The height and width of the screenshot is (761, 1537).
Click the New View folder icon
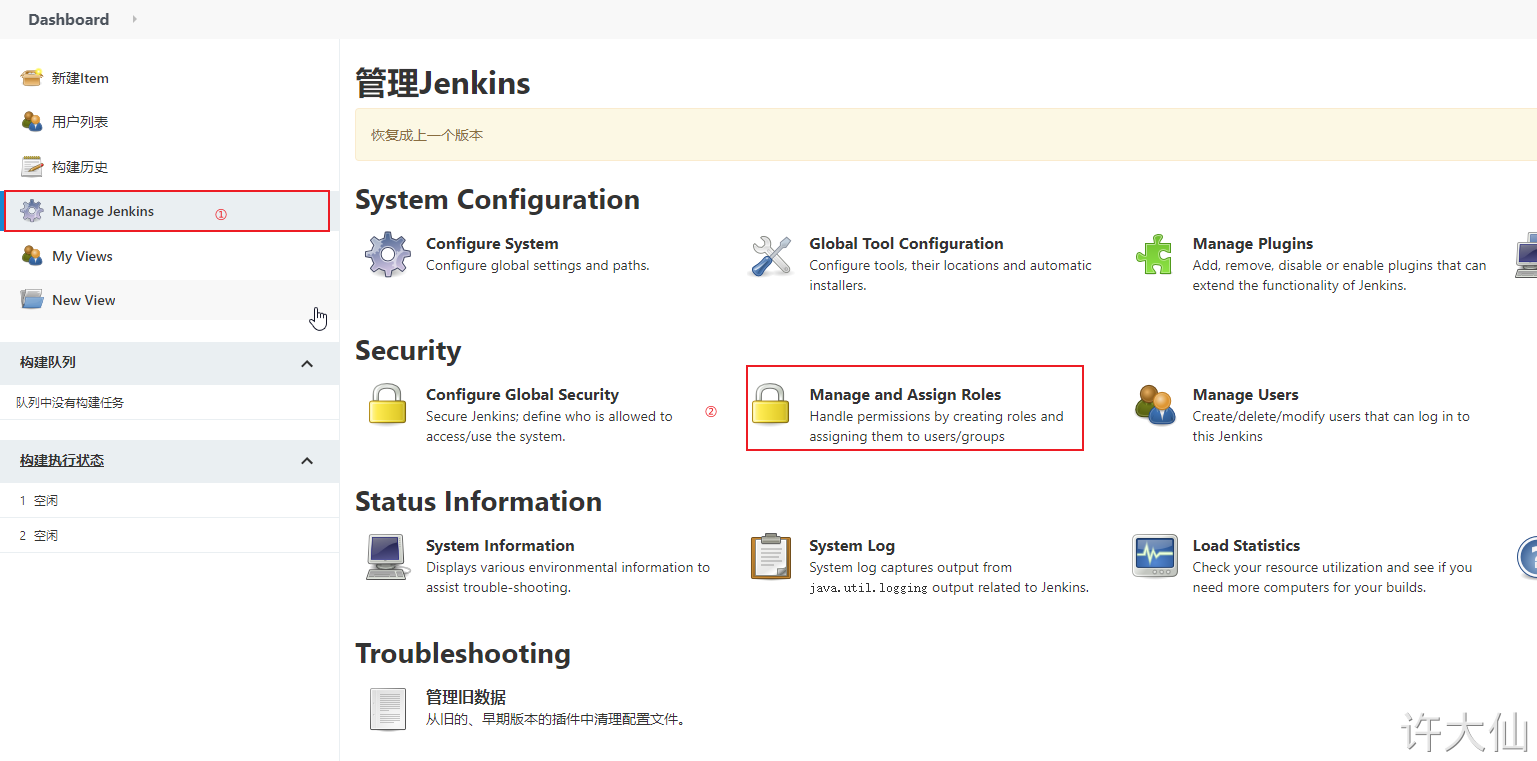click(32, 300)
